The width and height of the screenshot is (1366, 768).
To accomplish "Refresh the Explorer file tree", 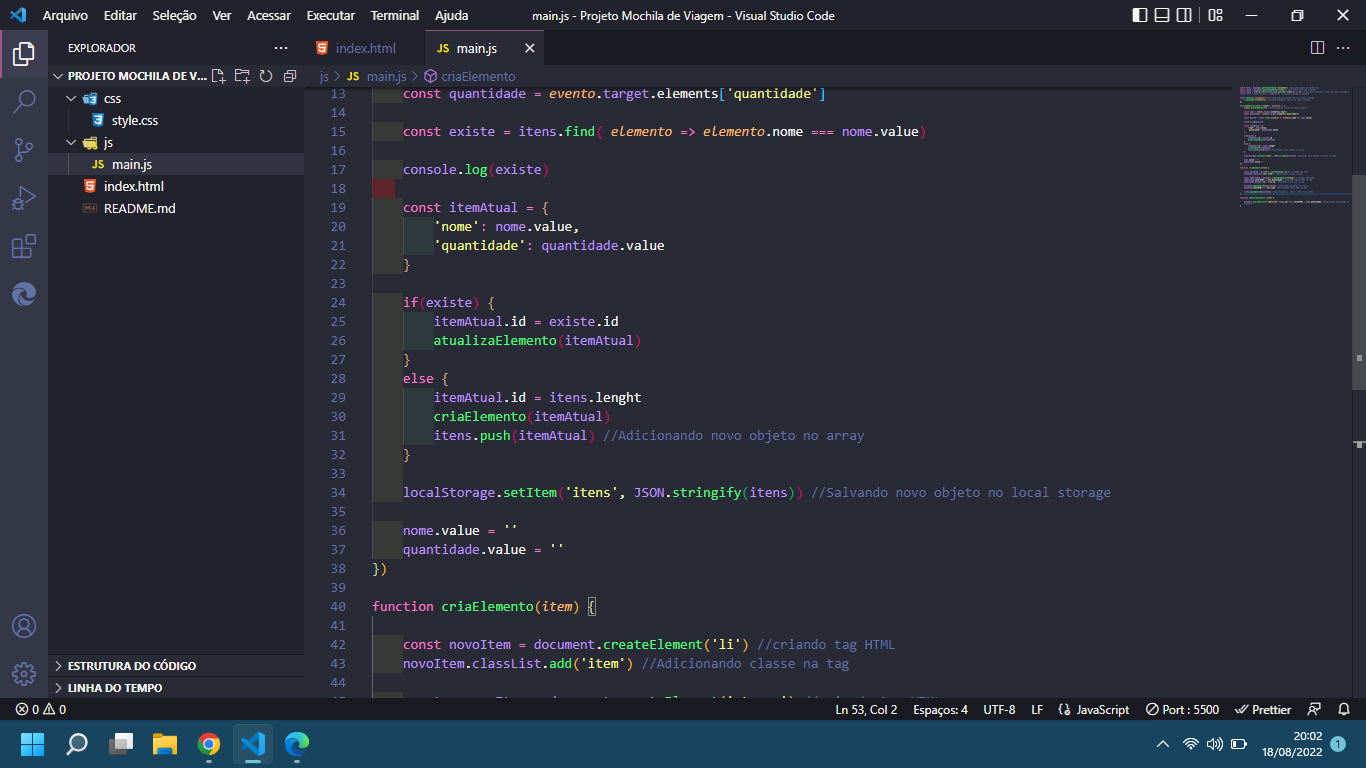I will [266, 76].
